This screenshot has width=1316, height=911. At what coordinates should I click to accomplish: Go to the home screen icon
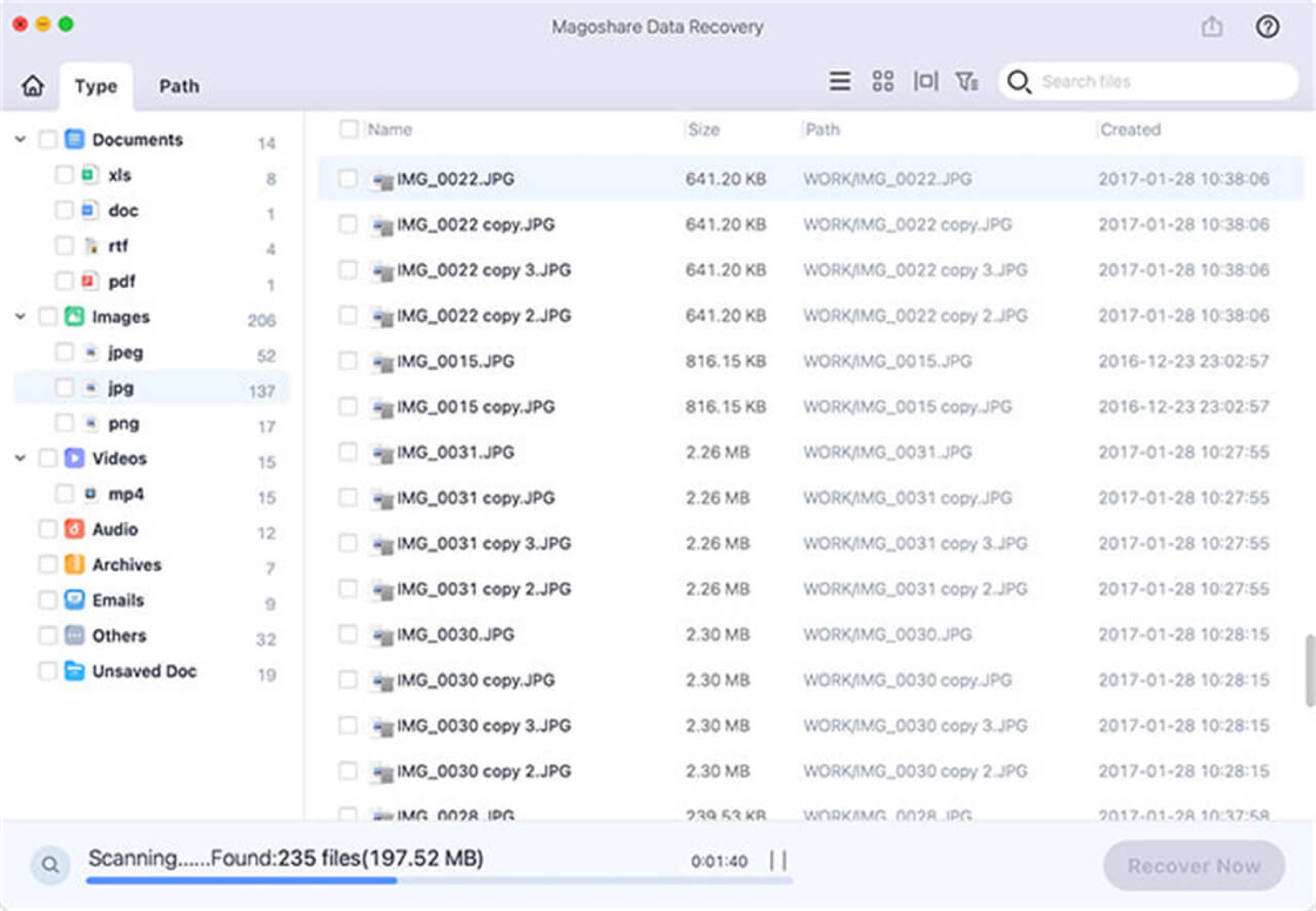pos(32,86)
